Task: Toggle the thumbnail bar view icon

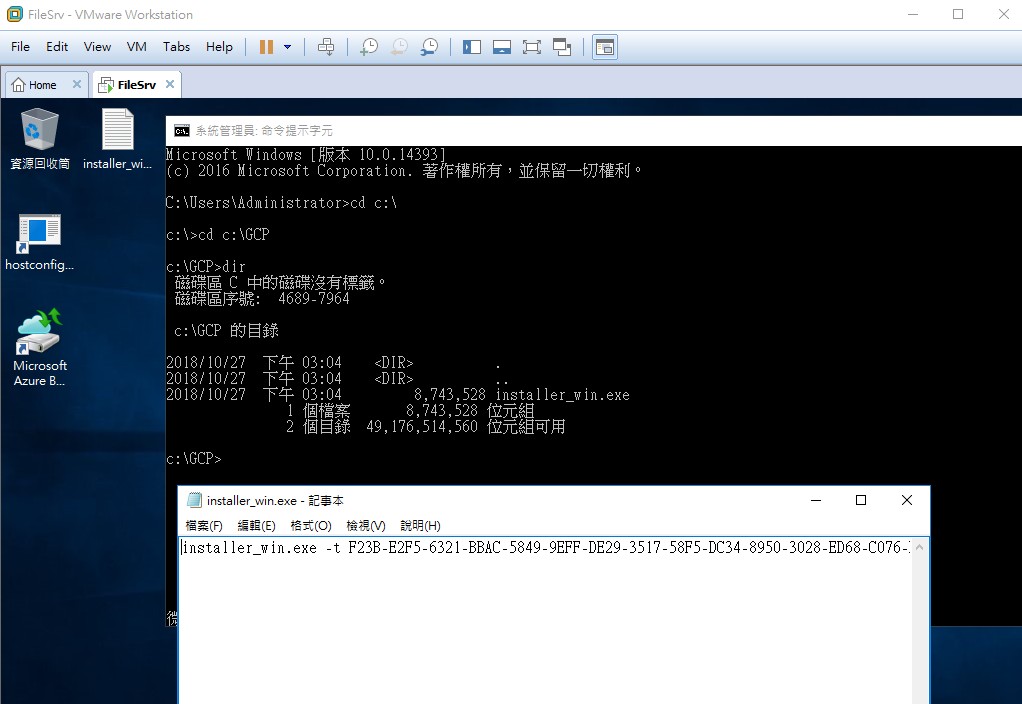Action: (x=502, y=47)
